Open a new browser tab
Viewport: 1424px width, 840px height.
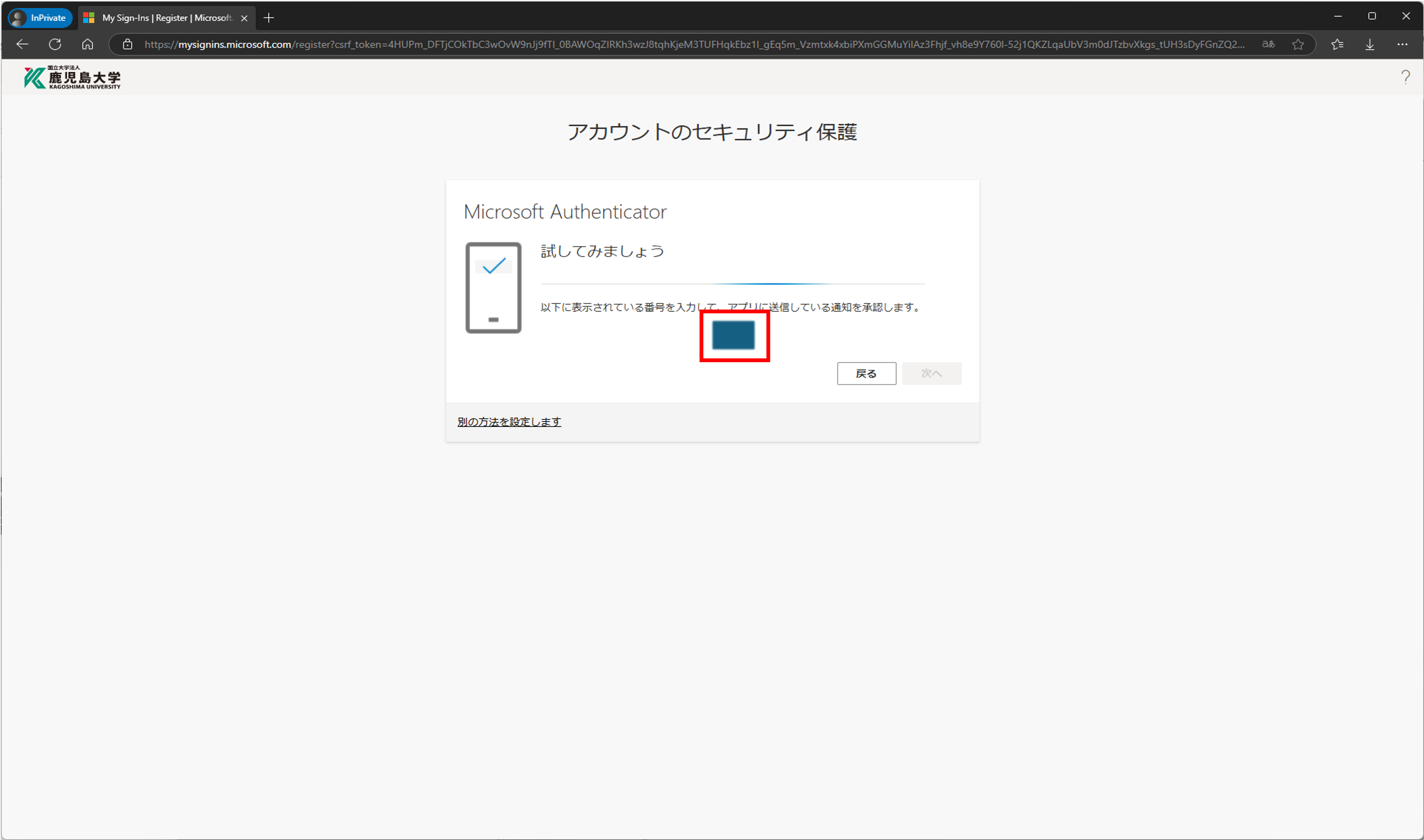(269, 18)
